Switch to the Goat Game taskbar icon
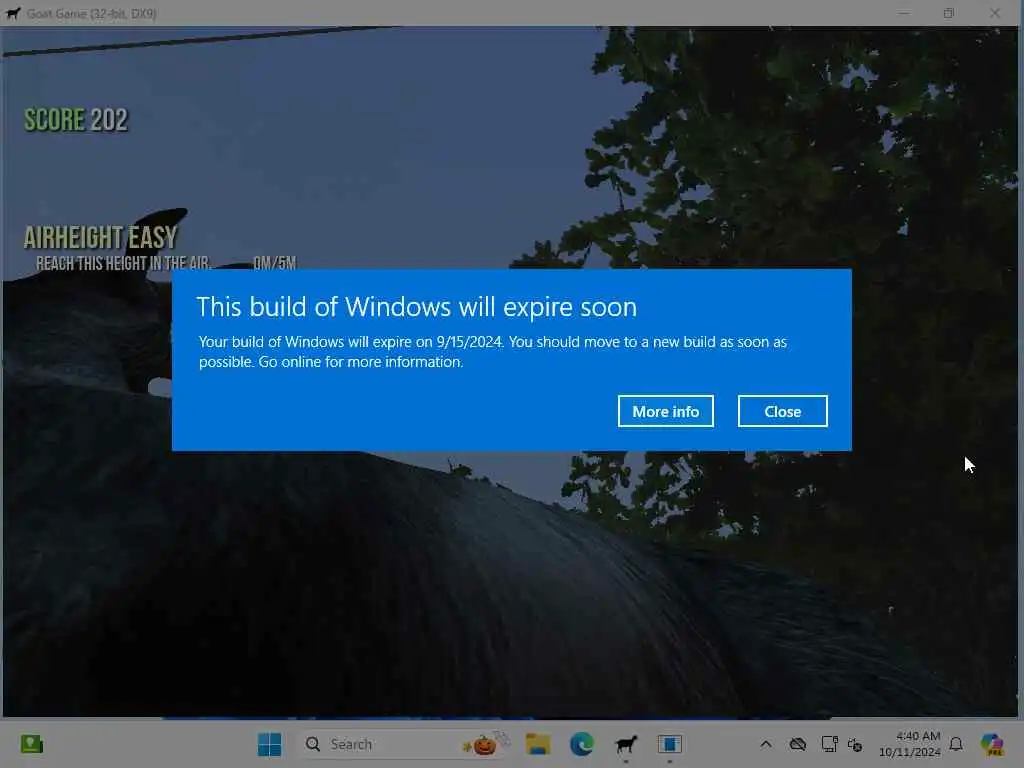Image resolution: width=1024 pixels, height=768 pixels. point(626,744)
